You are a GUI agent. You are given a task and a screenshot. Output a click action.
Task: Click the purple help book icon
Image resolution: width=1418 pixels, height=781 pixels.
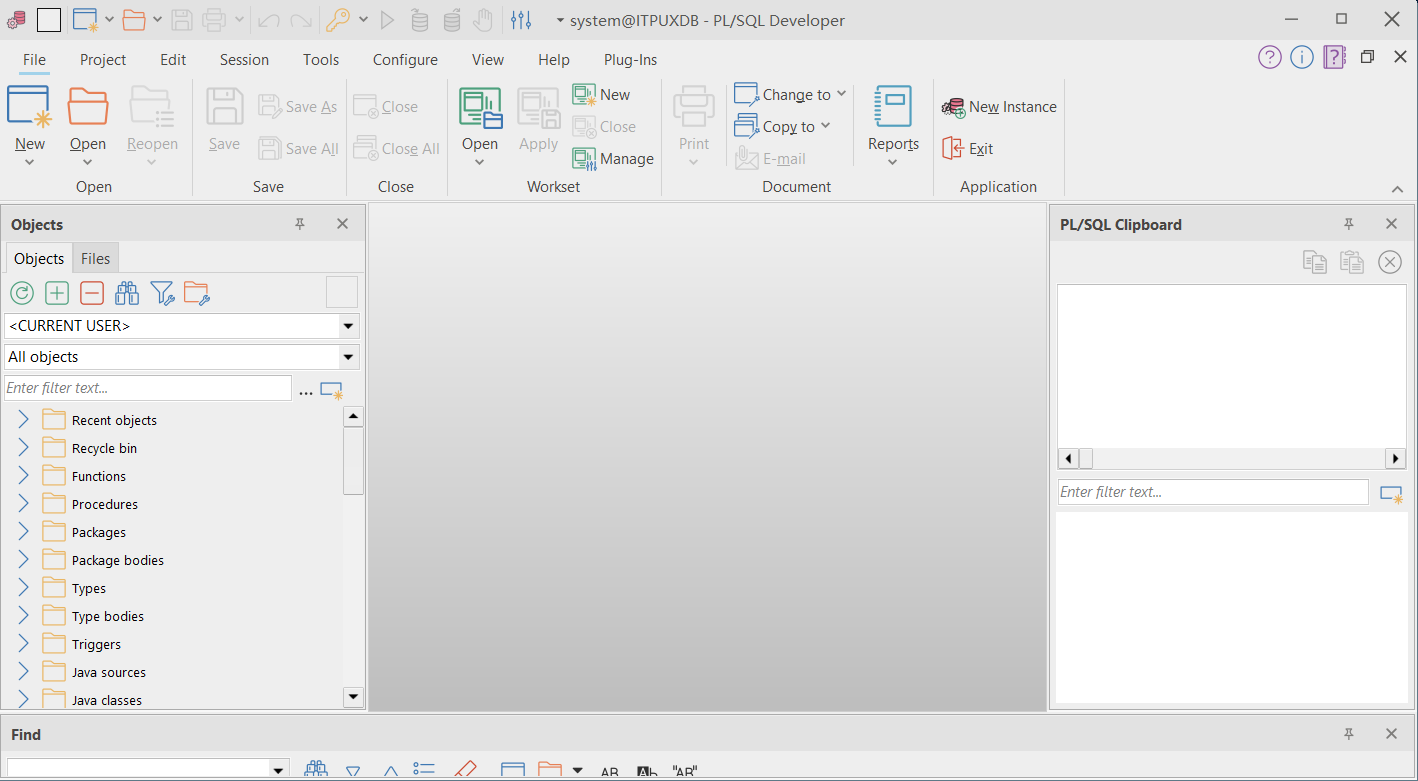pos(1334,57)
